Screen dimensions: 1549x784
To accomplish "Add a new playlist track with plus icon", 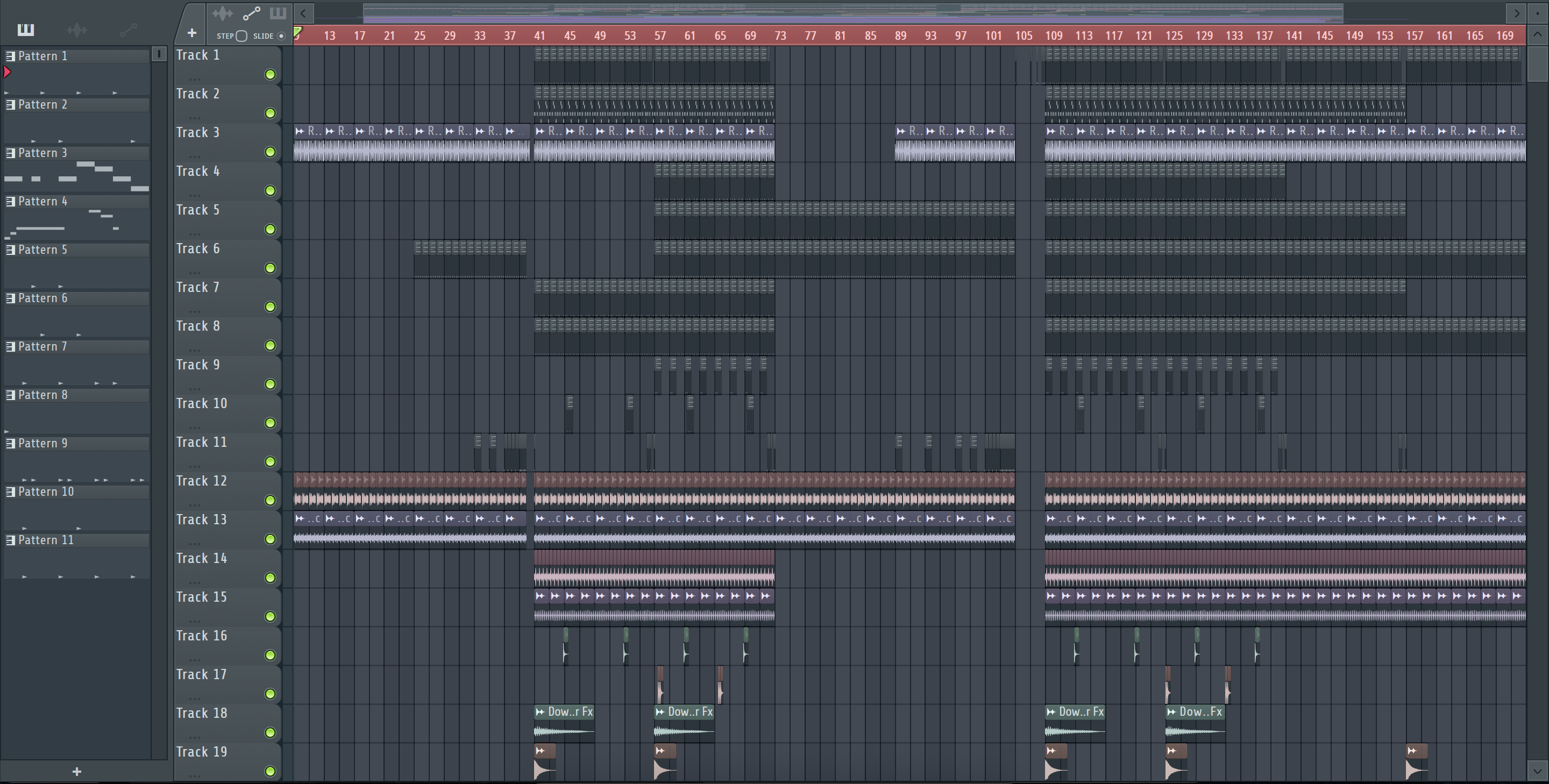I will (x=192, y=33).
